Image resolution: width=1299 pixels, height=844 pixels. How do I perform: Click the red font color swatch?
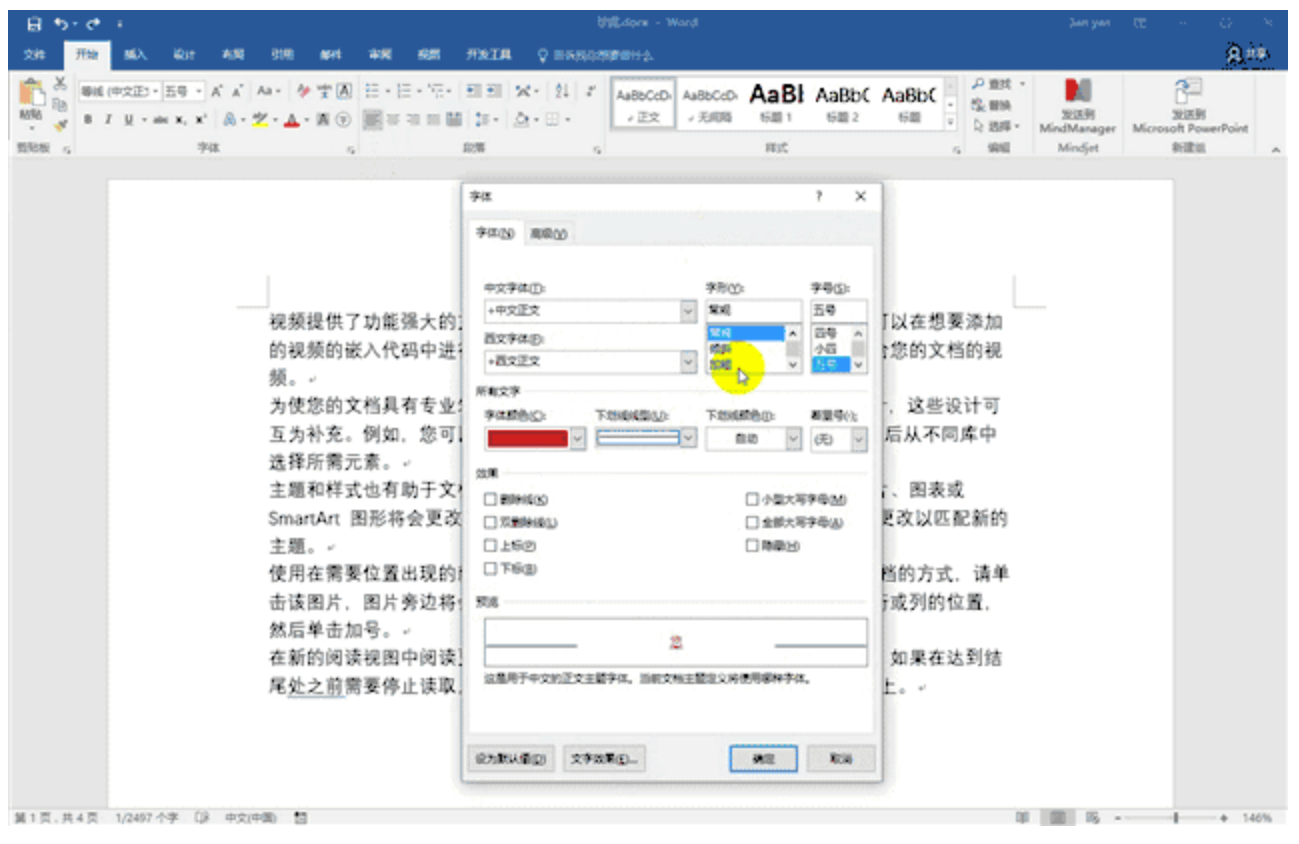[x=527, y=438]
